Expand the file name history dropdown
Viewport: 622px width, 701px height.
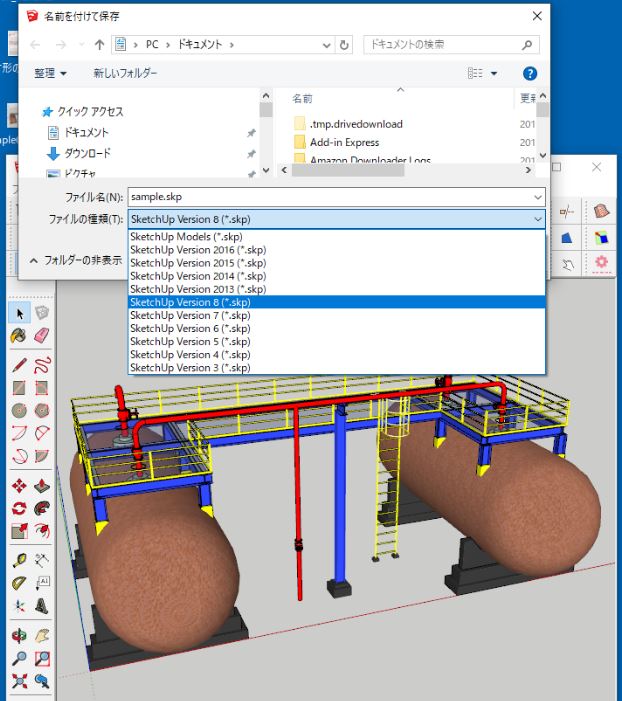(x=538, y=197)
